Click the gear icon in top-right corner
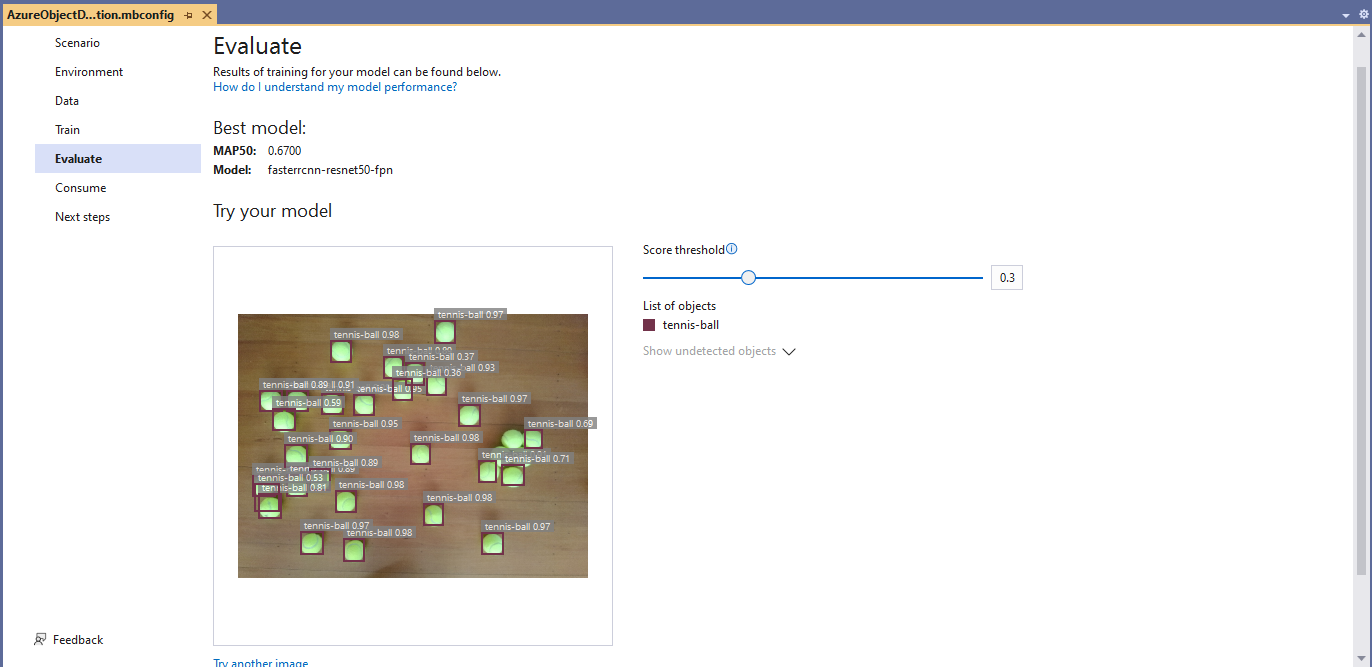Image resolution: width=1372 pixels, height=667 pixels. pos(1363,14)
